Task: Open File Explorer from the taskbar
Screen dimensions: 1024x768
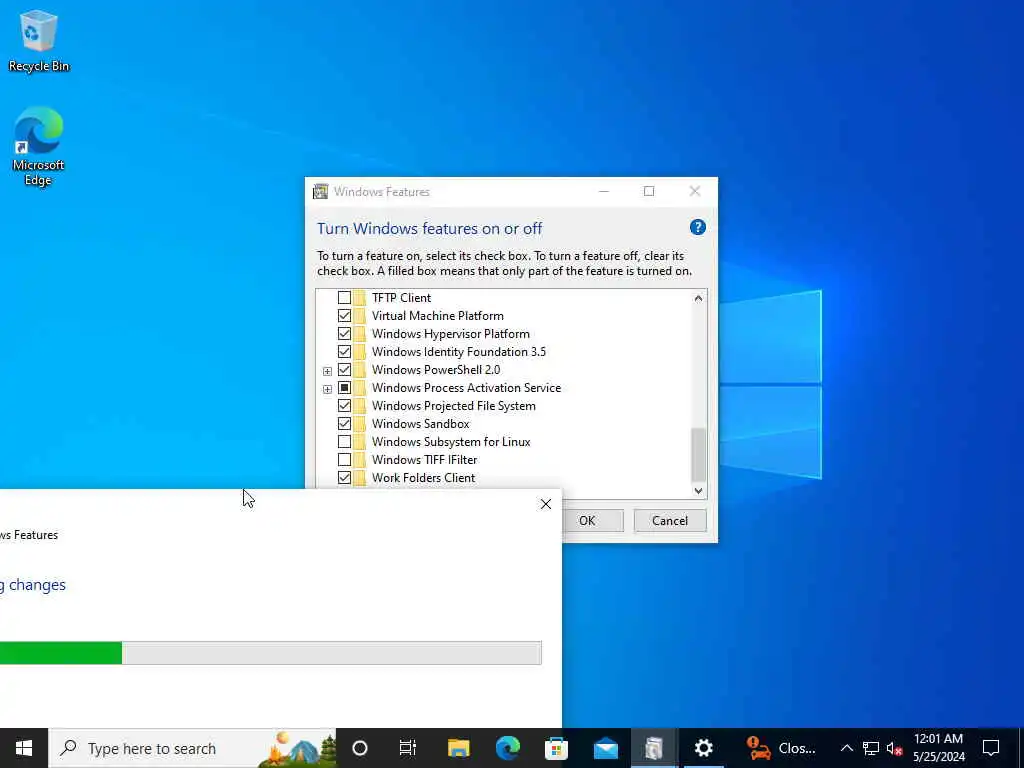Action: 458,748
